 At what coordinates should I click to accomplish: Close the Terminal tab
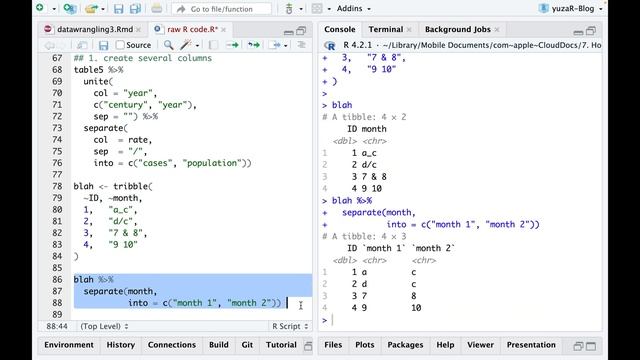(x=409, y=30)
